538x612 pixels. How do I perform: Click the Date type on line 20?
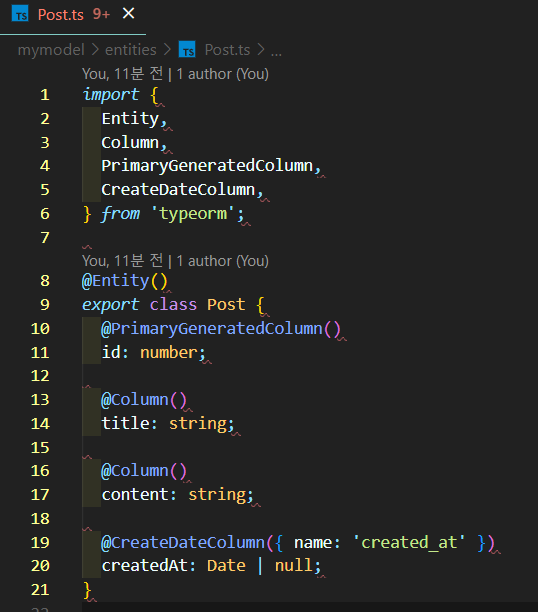[x=226, y=566]
